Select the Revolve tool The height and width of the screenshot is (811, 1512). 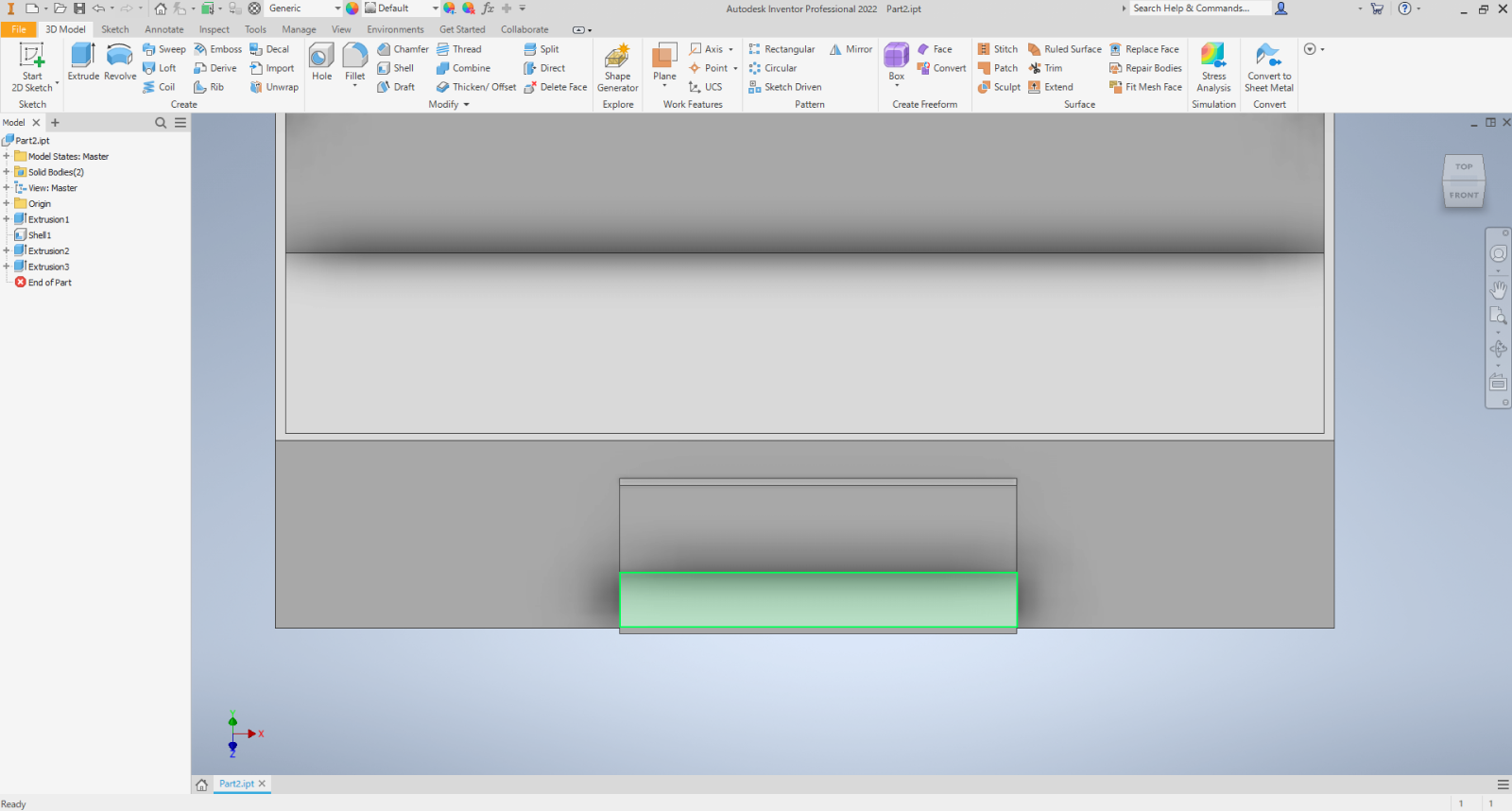point(120,61)
